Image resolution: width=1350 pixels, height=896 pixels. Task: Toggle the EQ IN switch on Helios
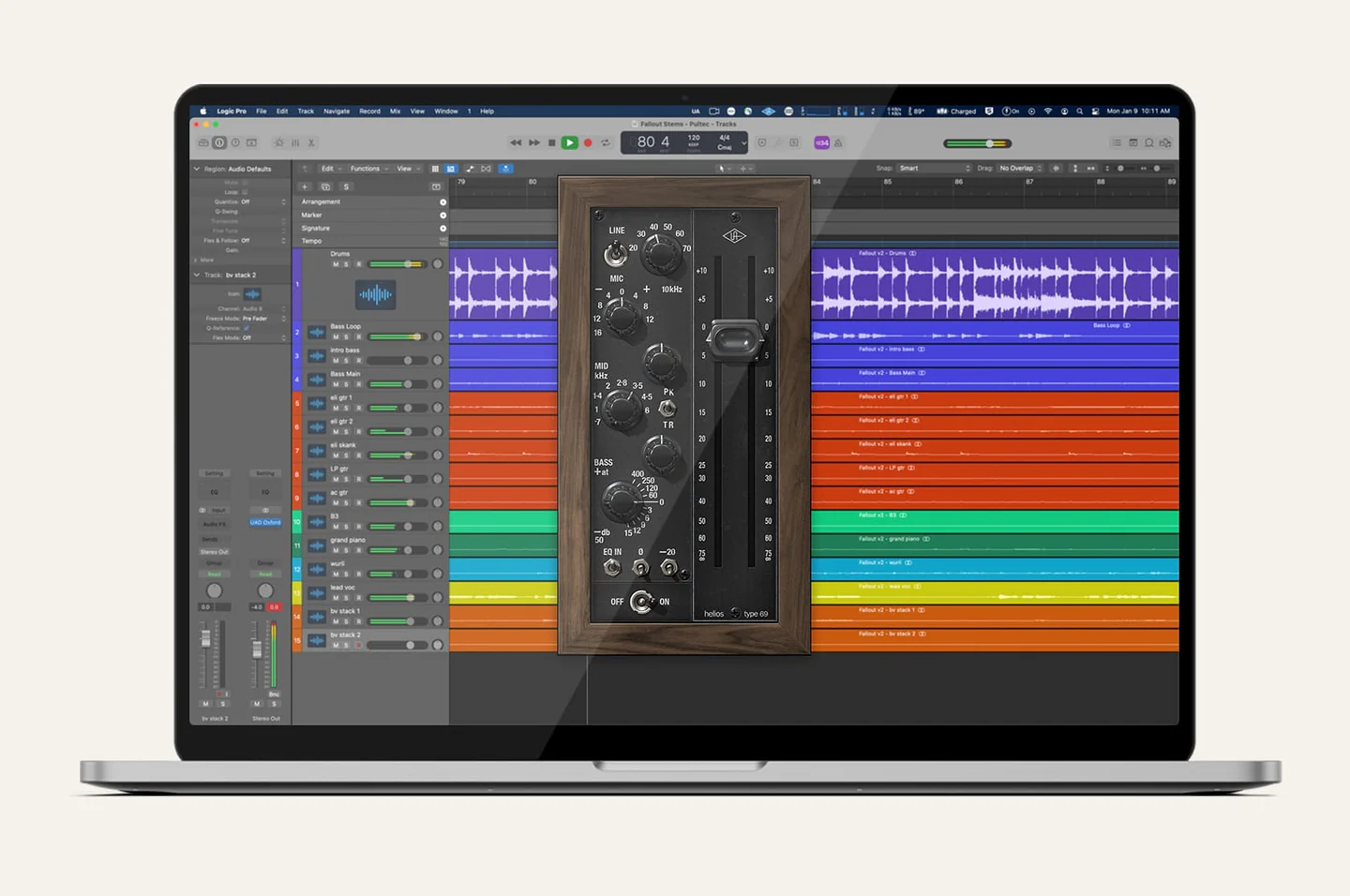pyautogui.click(x=612, y=567)
